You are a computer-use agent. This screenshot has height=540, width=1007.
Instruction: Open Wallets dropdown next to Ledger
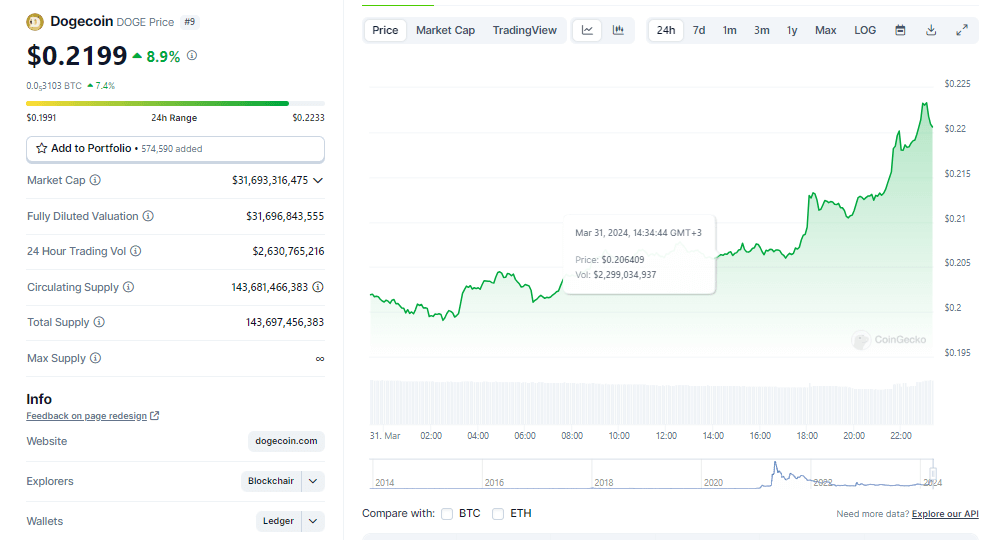click(313, 521)
